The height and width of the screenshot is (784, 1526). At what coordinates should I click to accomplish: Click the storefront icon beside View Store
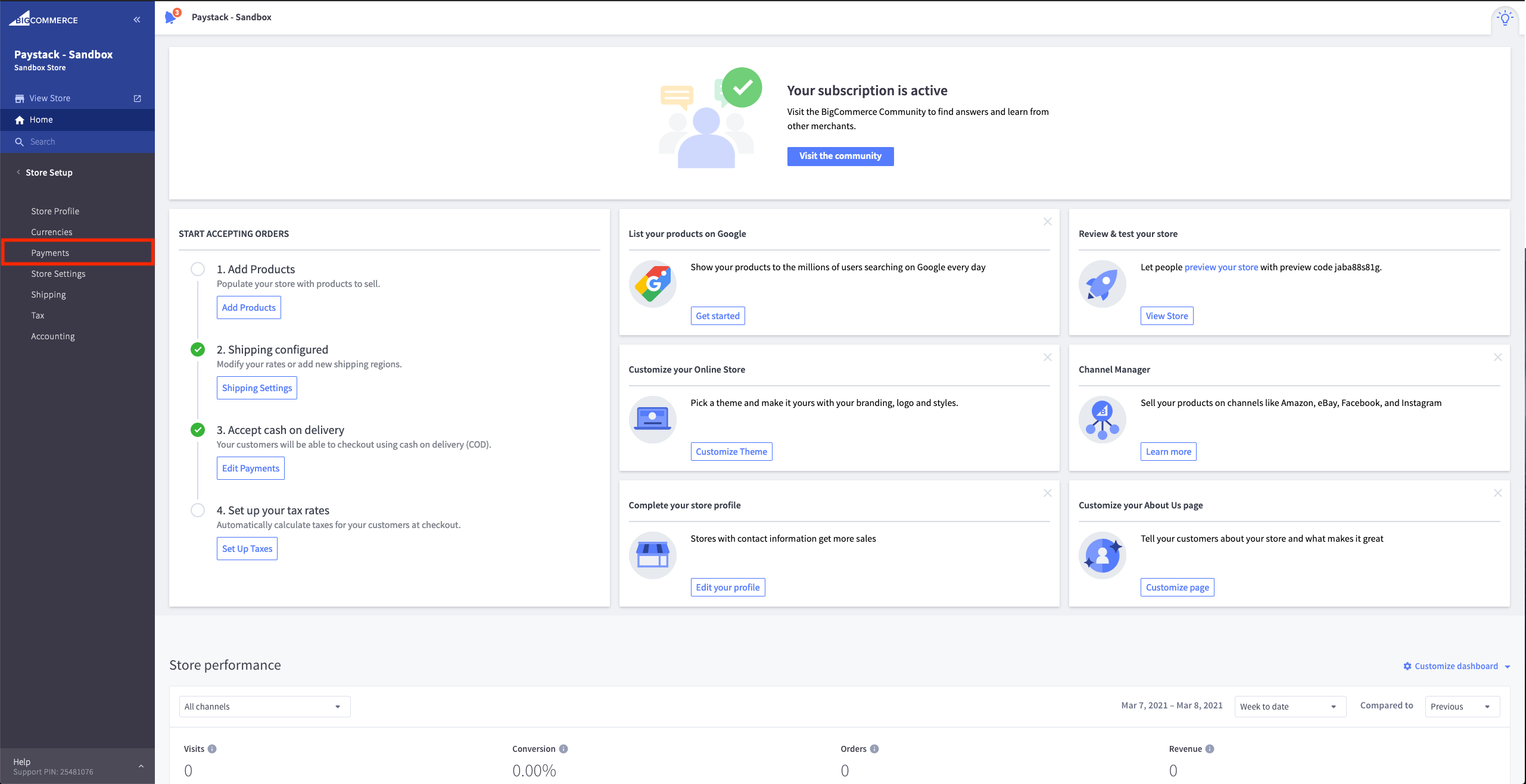pyautogui.click(x=20, y=99)
